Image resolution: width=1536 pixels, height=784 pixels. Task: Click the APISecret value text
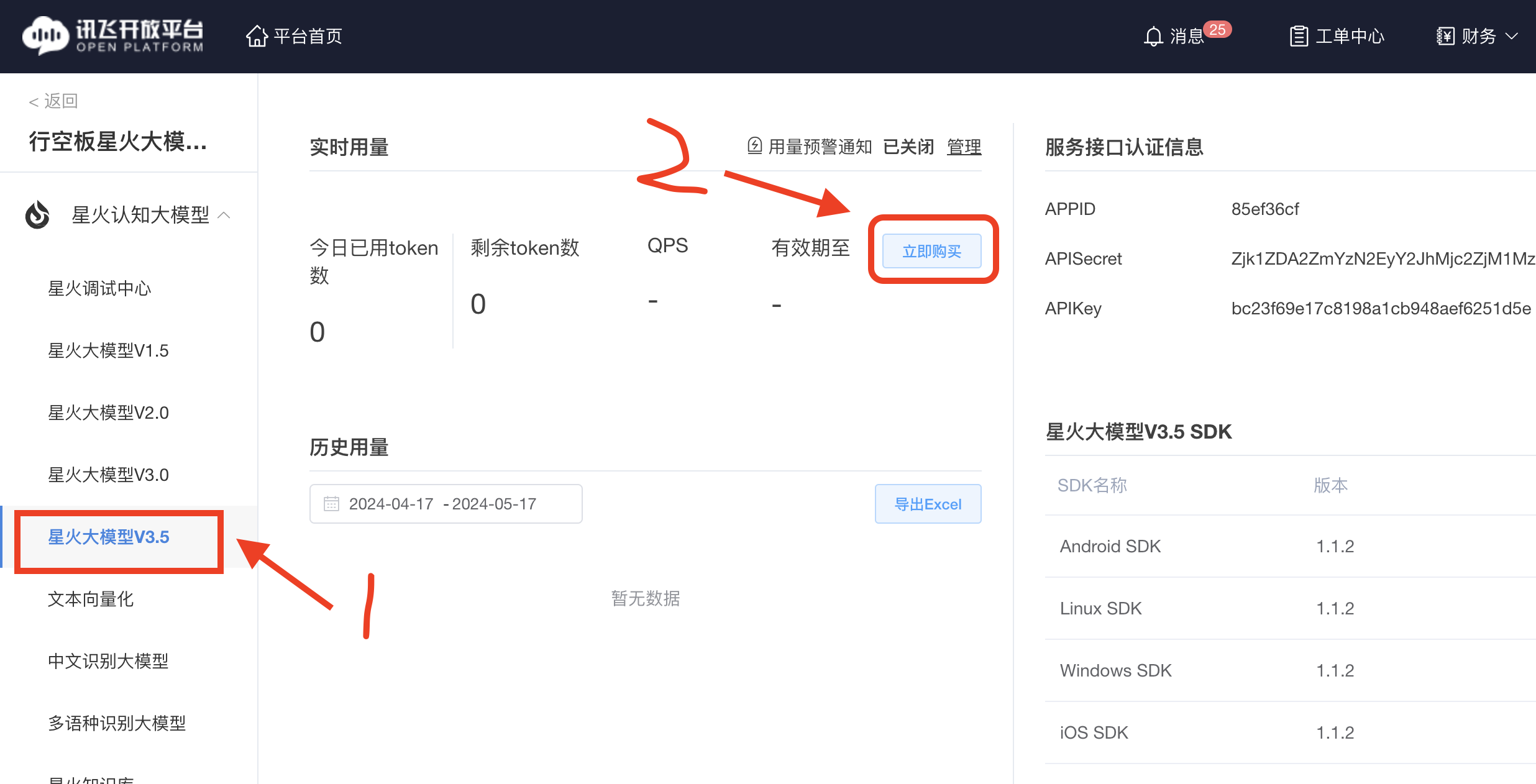coord(1383,258)
